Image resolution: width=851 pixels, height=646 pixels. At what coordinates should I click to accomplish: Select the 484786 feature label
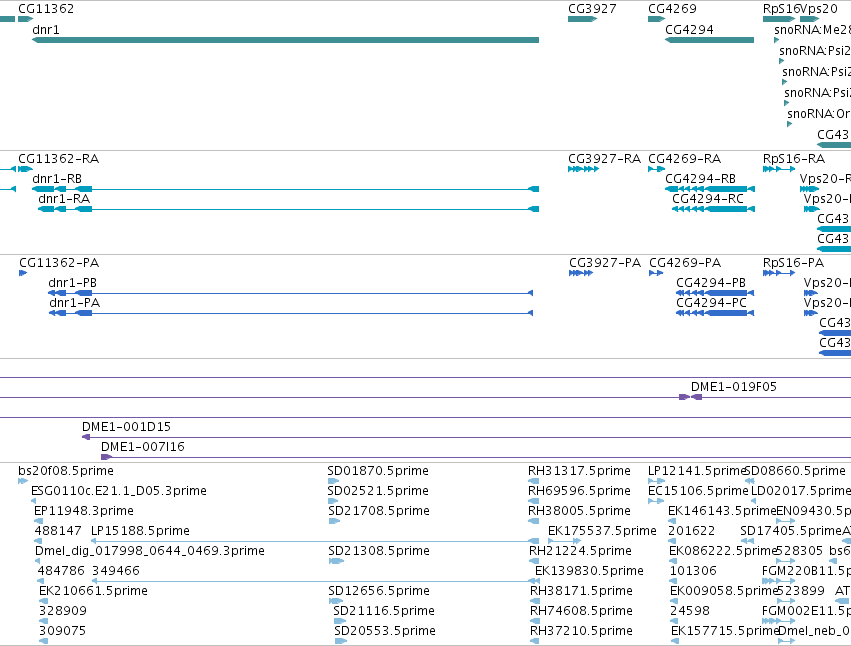(61, 571)
